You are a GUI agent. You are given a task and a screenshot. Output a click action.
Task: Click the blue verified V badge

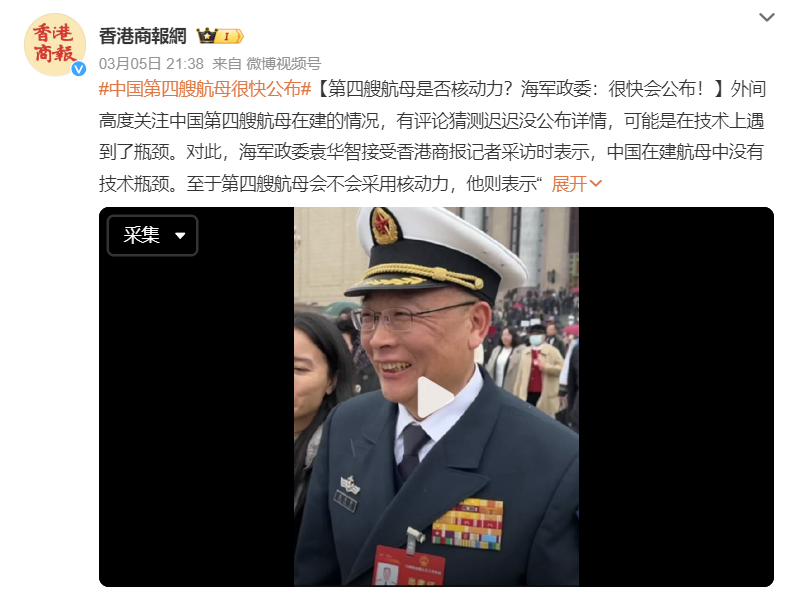(78, 69)
